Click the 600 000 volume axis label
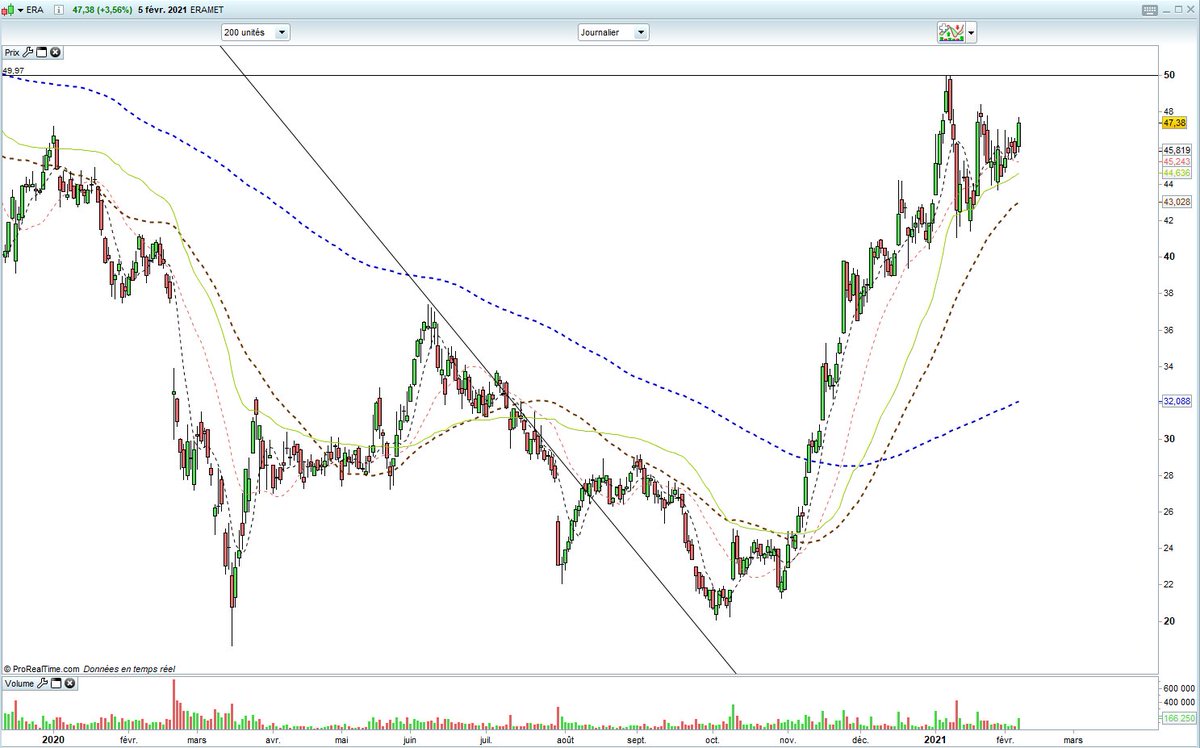Viewport: 1200px width, 748px height. click(x=1179, y=688)
